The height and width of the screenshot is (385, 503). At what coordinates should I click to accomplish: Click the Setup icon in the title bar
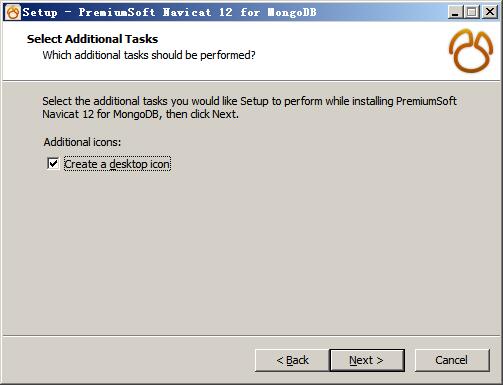pos(13,12)
